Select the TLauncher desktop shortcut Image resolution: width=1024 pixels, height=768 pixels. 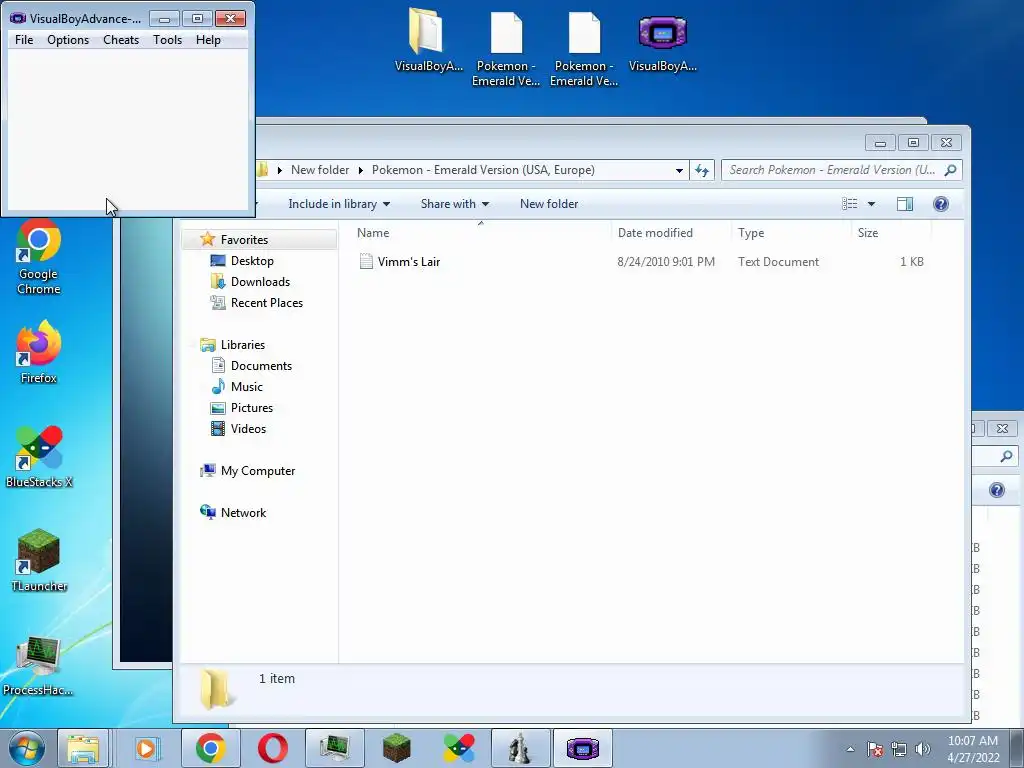[x=39, y=560]
